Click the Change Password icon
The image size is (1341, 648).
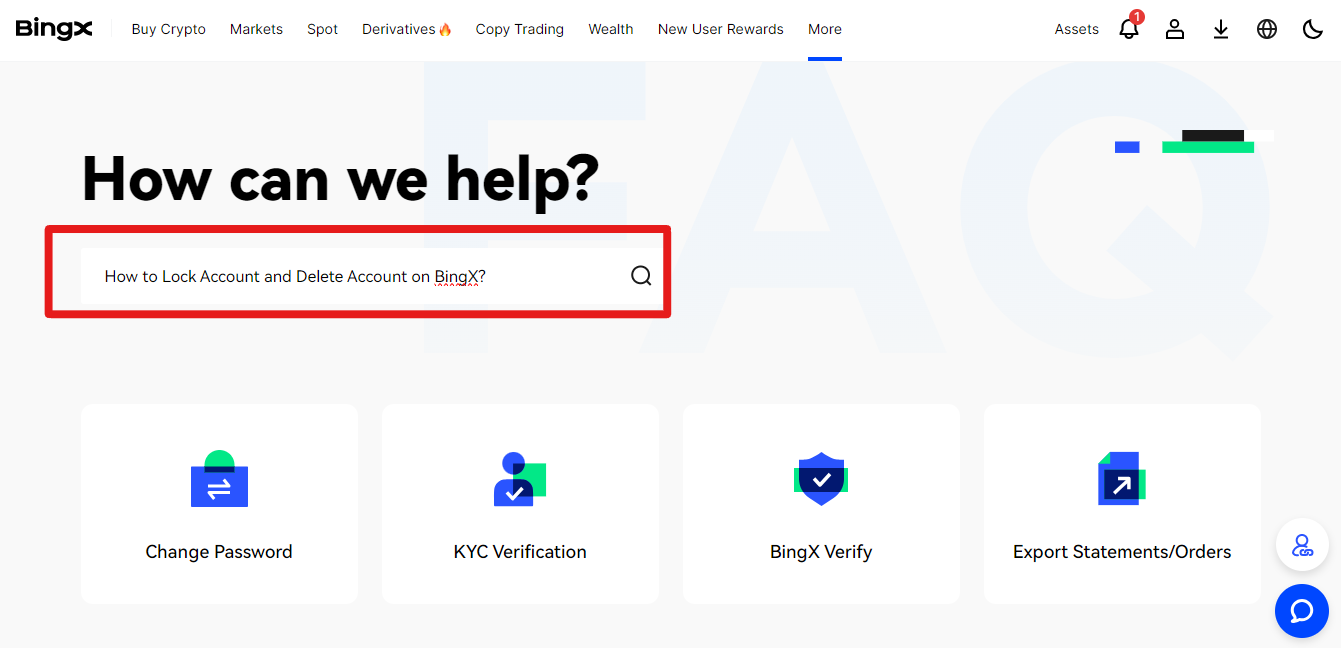[219, 479]
